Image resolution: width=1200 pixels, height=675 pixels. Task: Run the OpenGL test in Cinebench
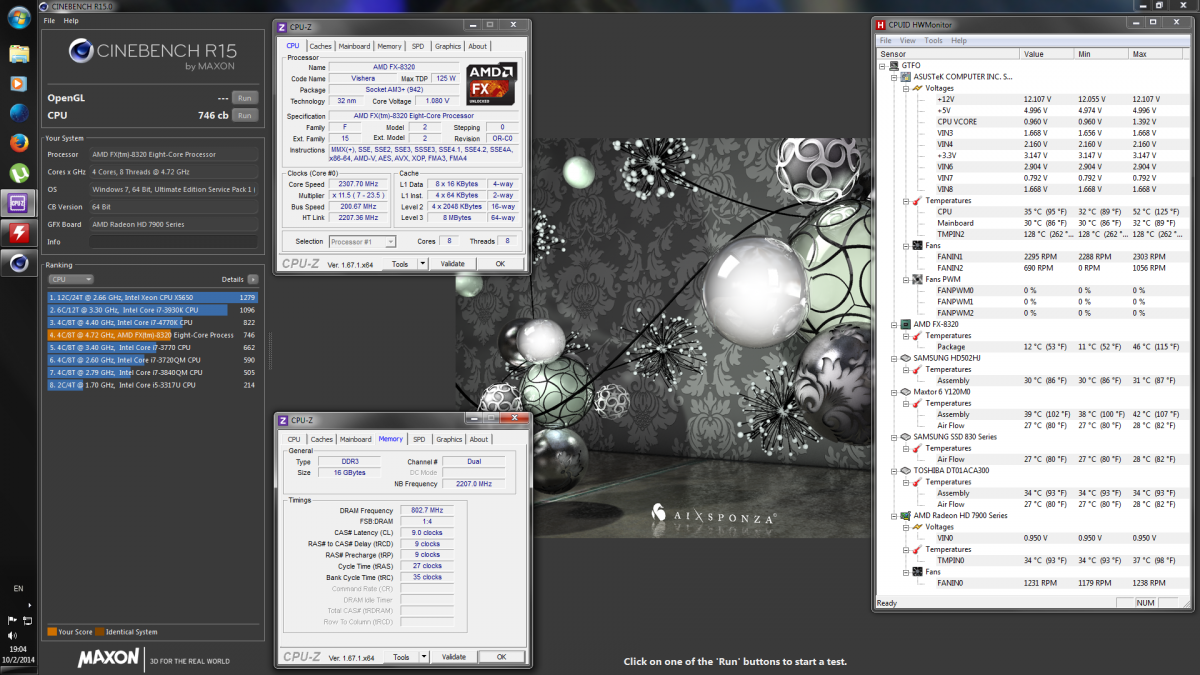click(x=244, y=98)
